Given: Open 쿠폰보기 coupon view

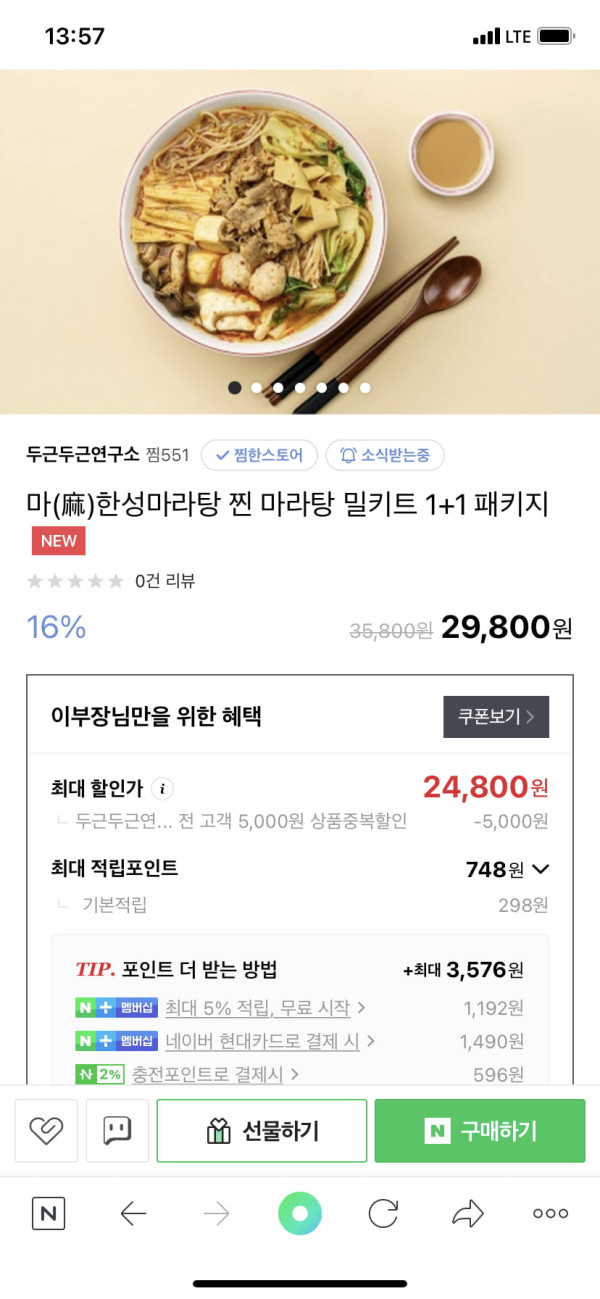Looking at the screenshot, I should coord(496,717).
